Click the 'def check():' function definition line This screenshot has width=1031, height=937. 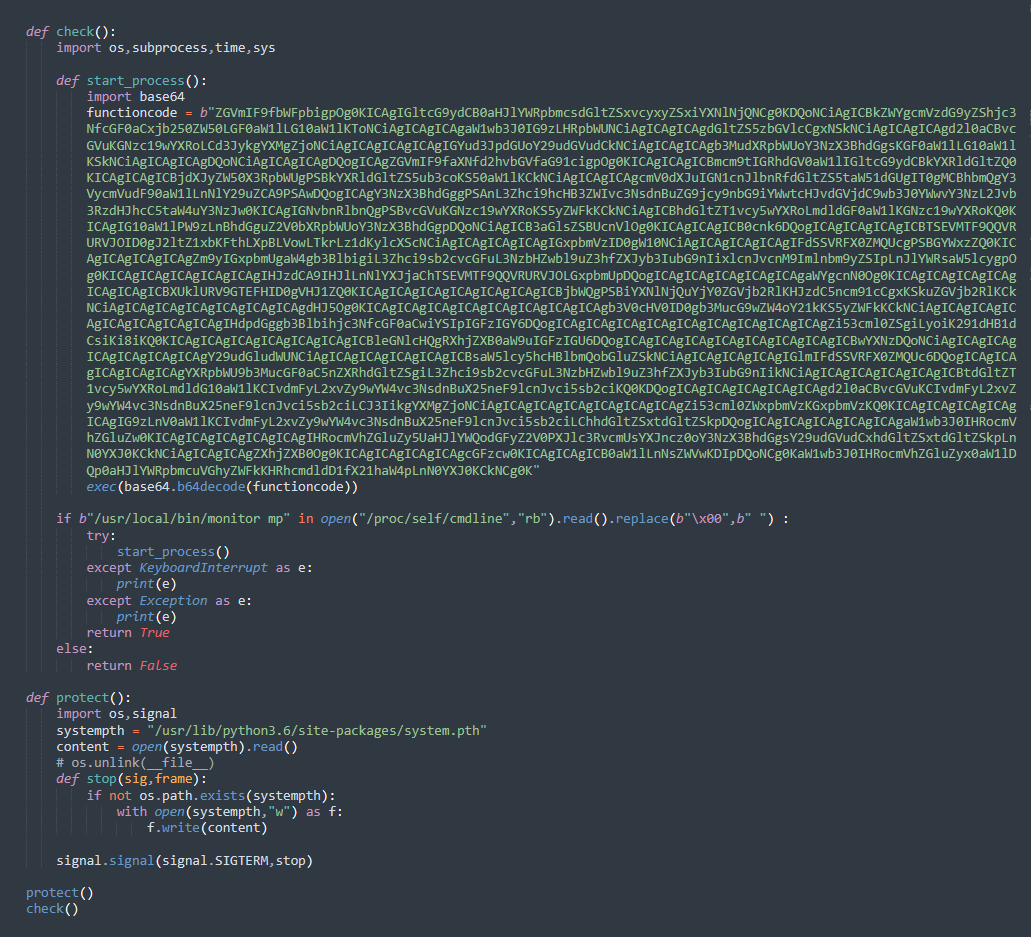click(x=71, y=32)
